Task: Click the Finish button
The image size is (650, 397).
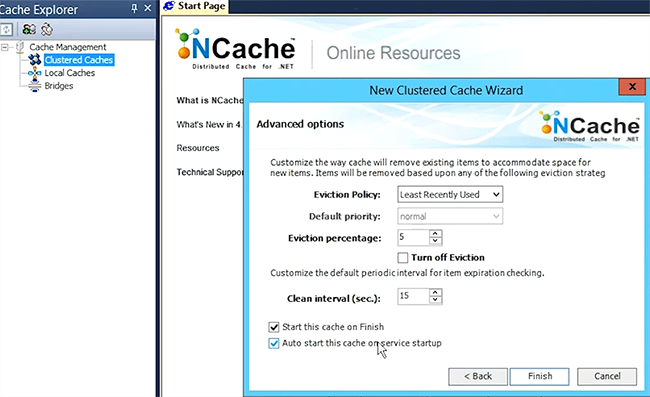Action: tap(539, 376)
